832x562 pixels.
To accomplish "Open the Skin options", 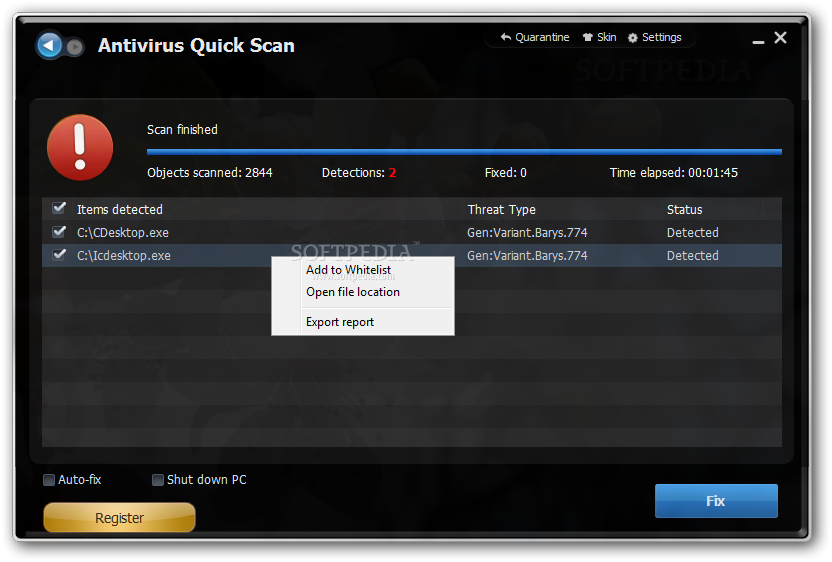I will (599, 37).
